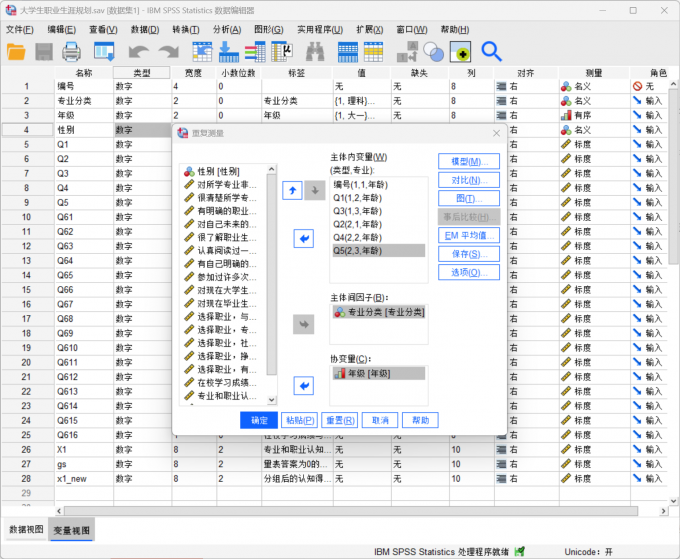The width and height of the screenshot is (680, 559).
Task: Click the magnifier search icon in the toolbar
Action: 491,52
